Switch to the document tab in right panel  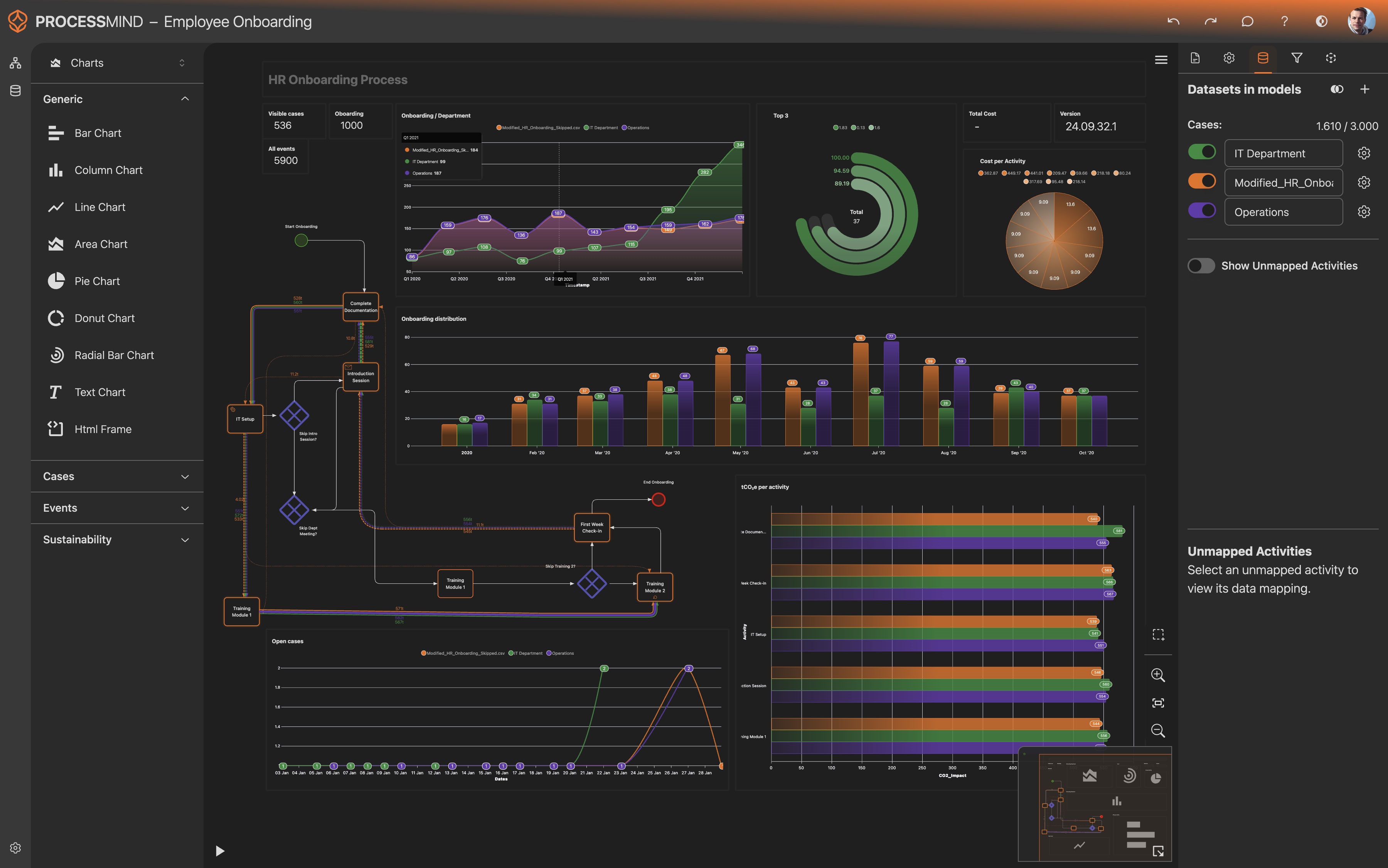click(x=1195, y=58)
